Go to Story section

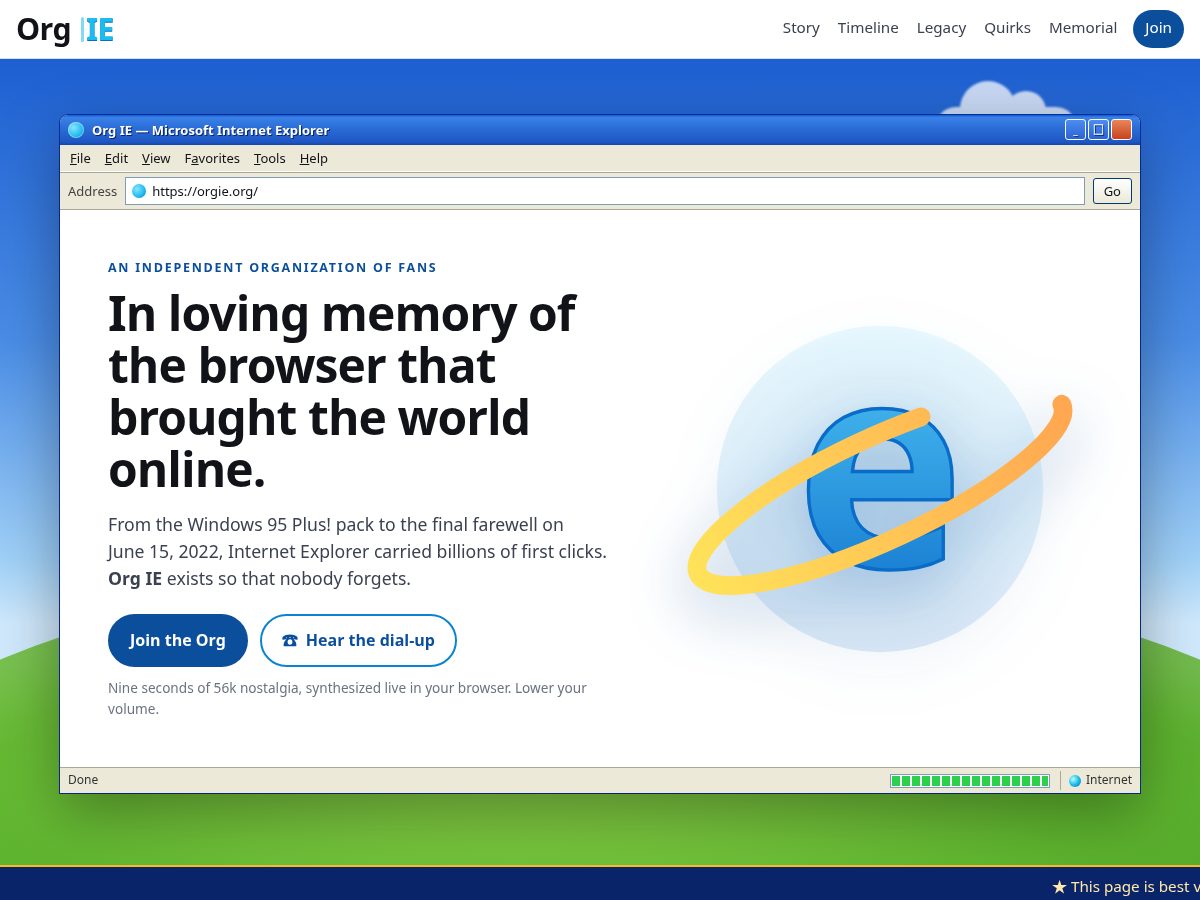(801, 28)
